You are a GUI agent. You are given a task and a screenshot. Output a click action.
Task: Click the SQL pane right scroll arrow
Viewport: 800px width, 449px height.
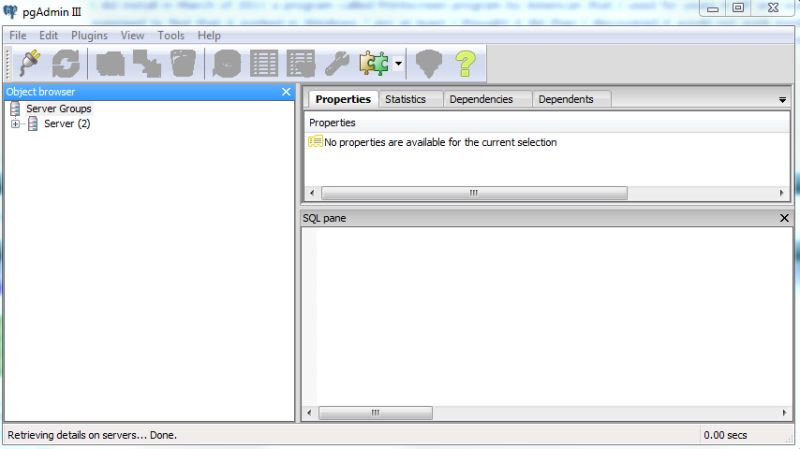784,412
